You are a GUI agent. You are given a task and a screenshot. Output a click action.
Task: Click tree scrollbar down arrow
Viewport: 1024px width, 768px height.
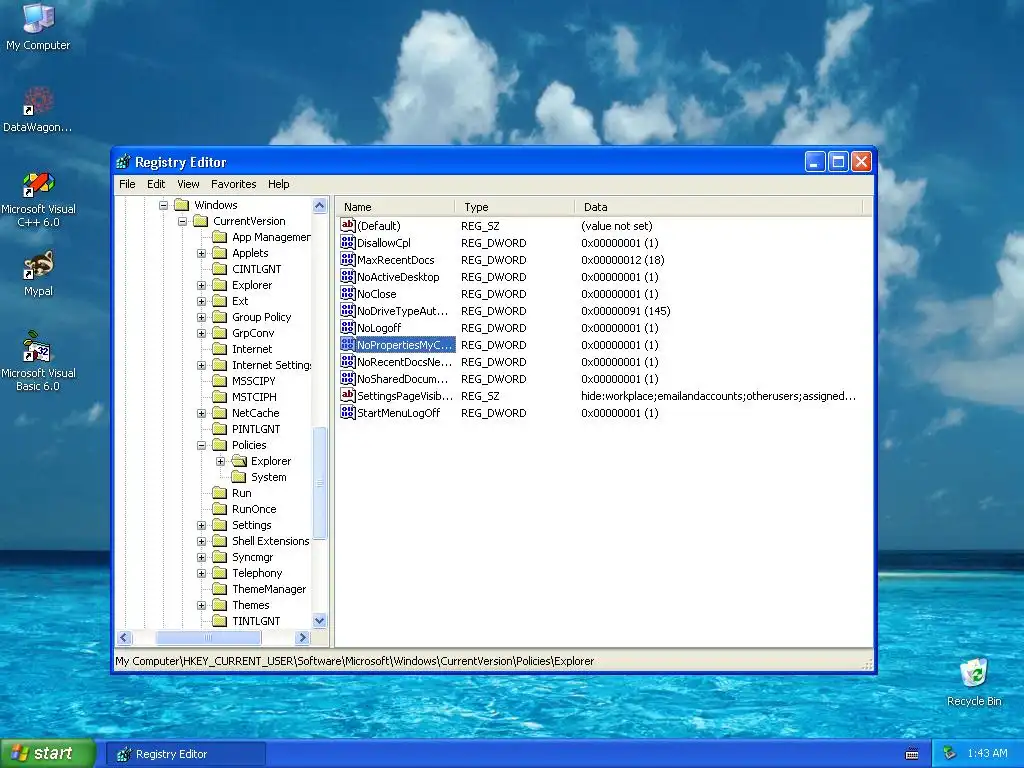tap(319, 621)
